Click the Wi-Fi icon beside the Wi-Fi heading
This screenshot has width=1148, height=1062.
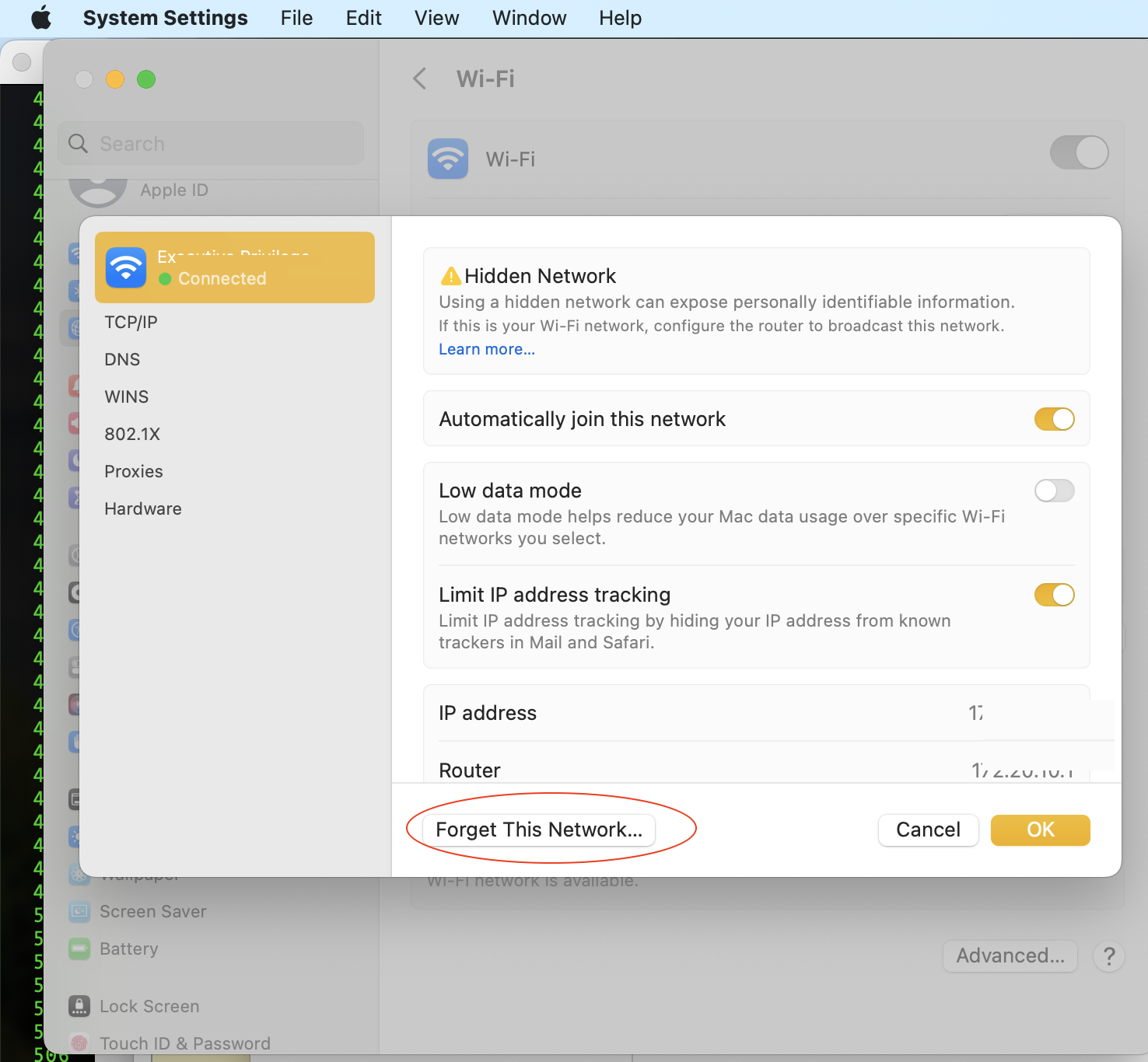coord(448,159)
